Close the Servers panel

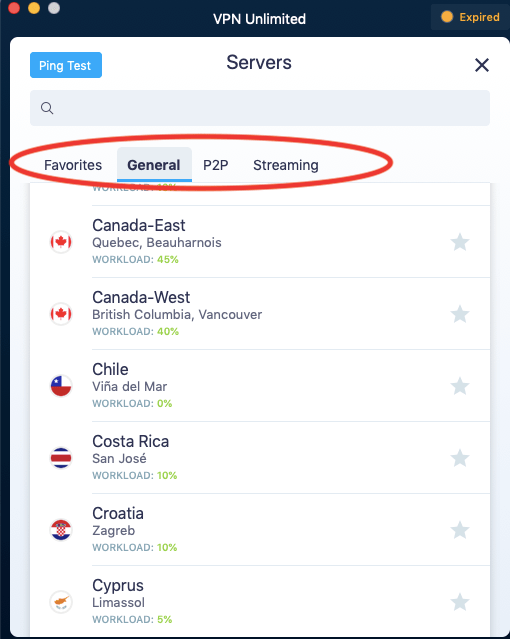(x=482, y=65)
